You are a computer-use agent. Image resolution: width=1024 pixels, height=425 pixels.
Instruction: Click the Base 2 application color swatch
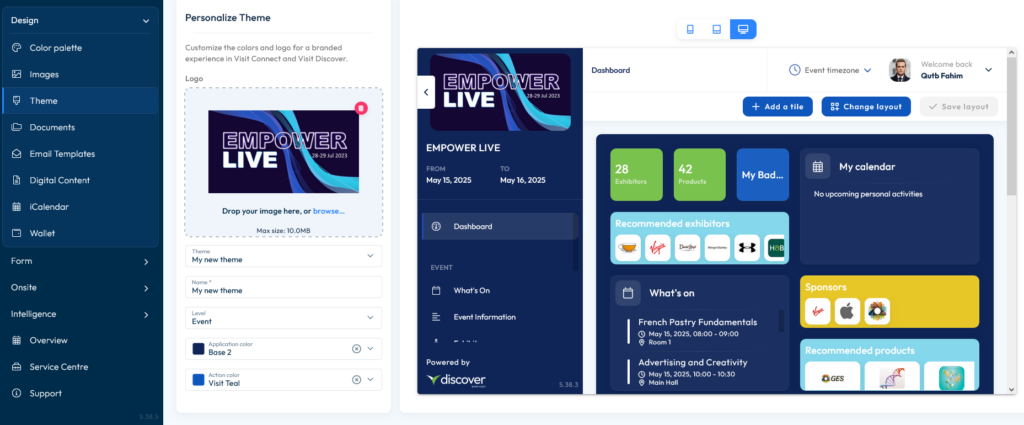click(x=198, y=349)
